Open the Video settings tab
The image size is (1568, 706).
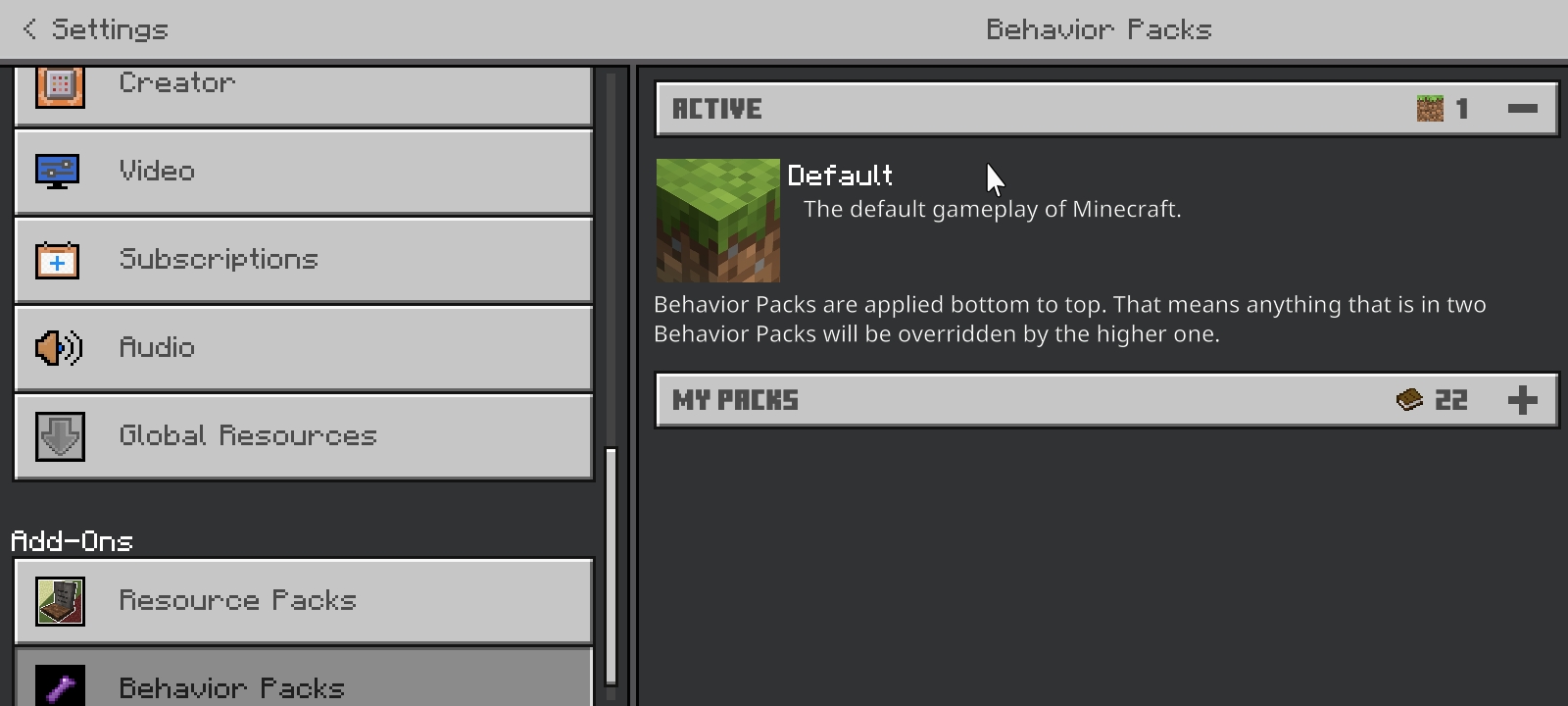click(303, 172)
